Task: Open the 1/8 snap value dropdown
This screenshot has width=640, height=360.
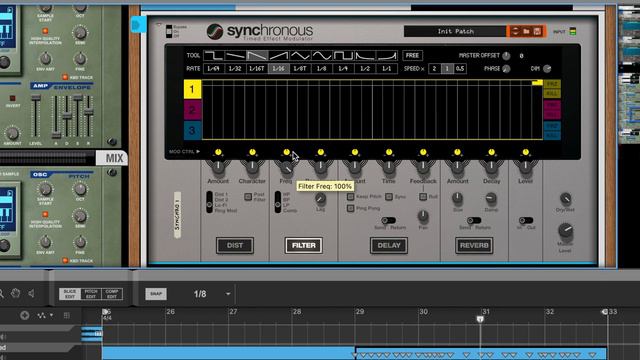Action: [228, 294]
